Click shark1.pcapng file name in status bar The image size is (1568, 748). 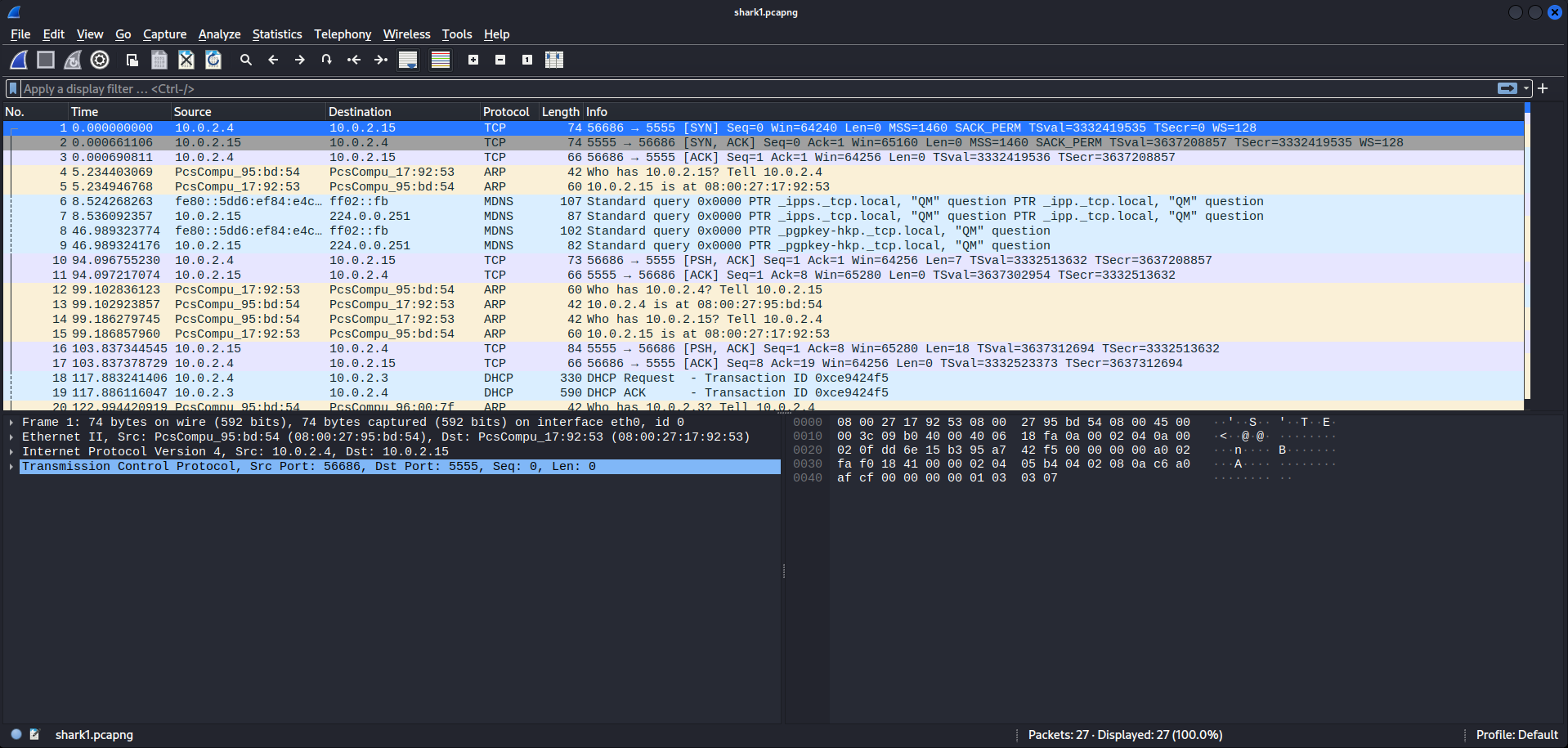pos(94,735)
